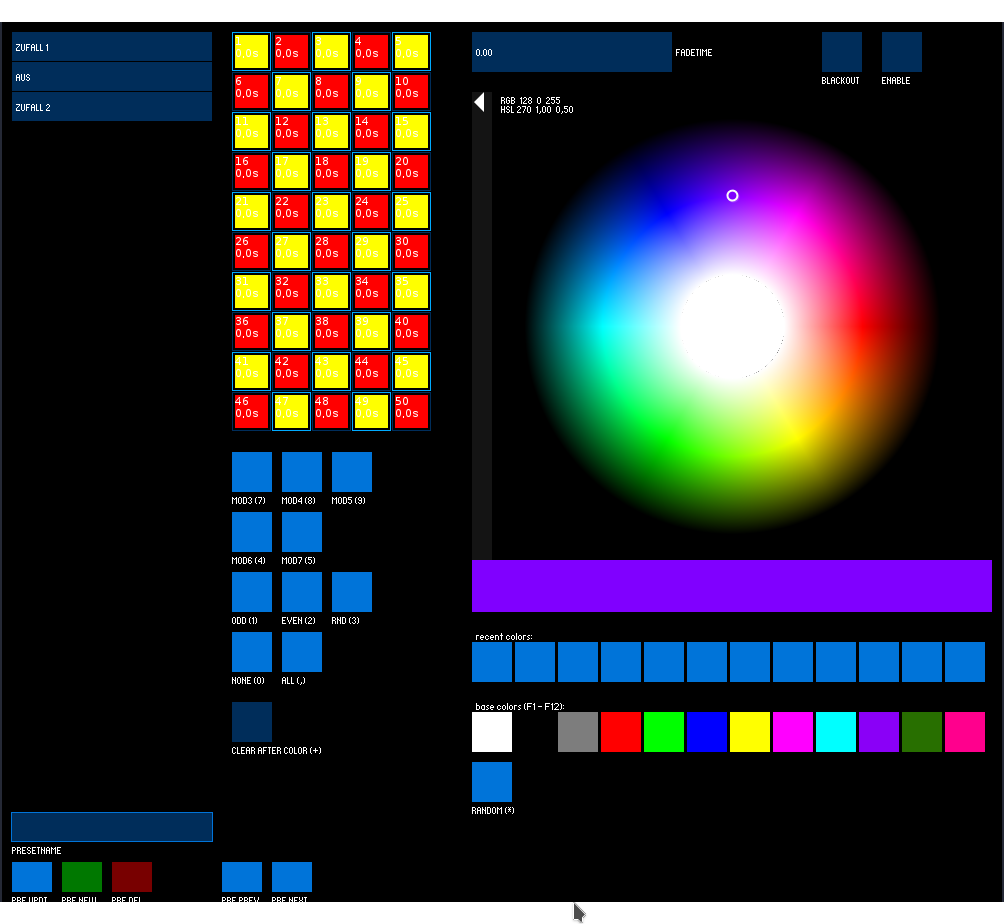Toggle red cell number 24
The width and height of the screenshot is (1004, 924).
coord(371,211)
